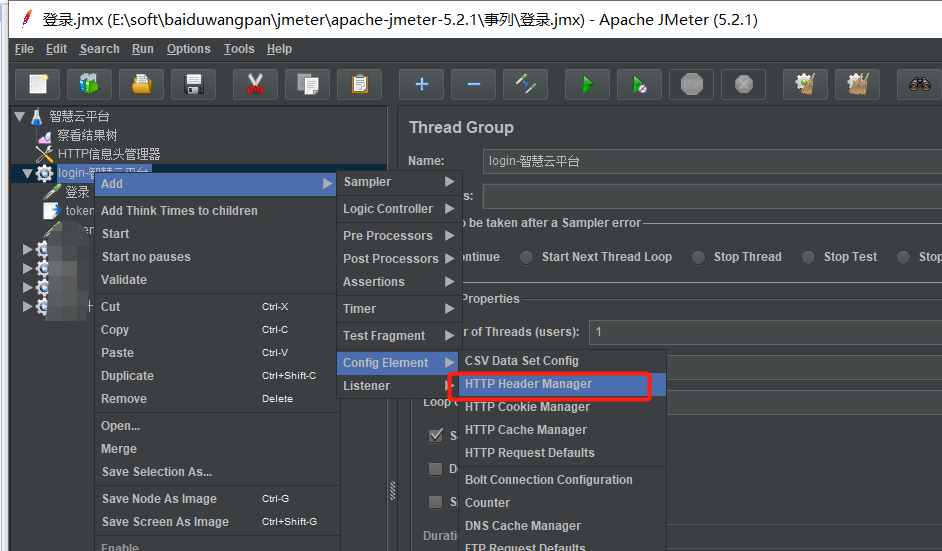Viewport: 942px width, 551px height.
Task: Open the Tools menu
Action: (239, 49)
